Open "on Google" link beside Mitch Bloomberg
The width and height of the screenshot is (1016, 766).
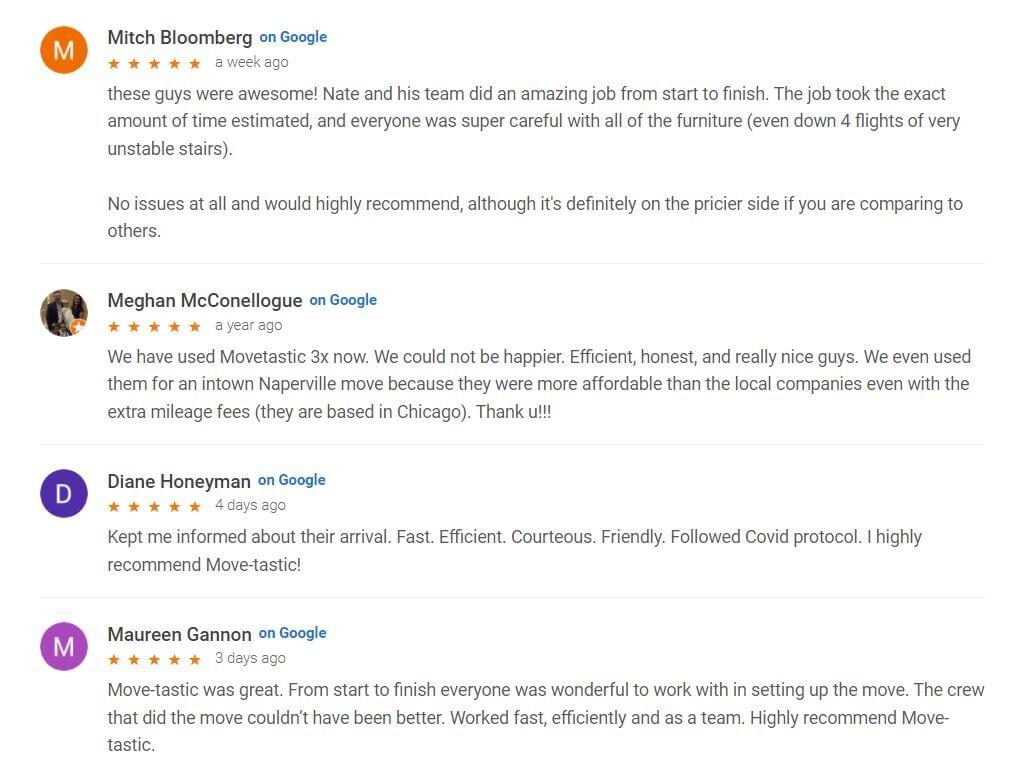coord(293,37)
